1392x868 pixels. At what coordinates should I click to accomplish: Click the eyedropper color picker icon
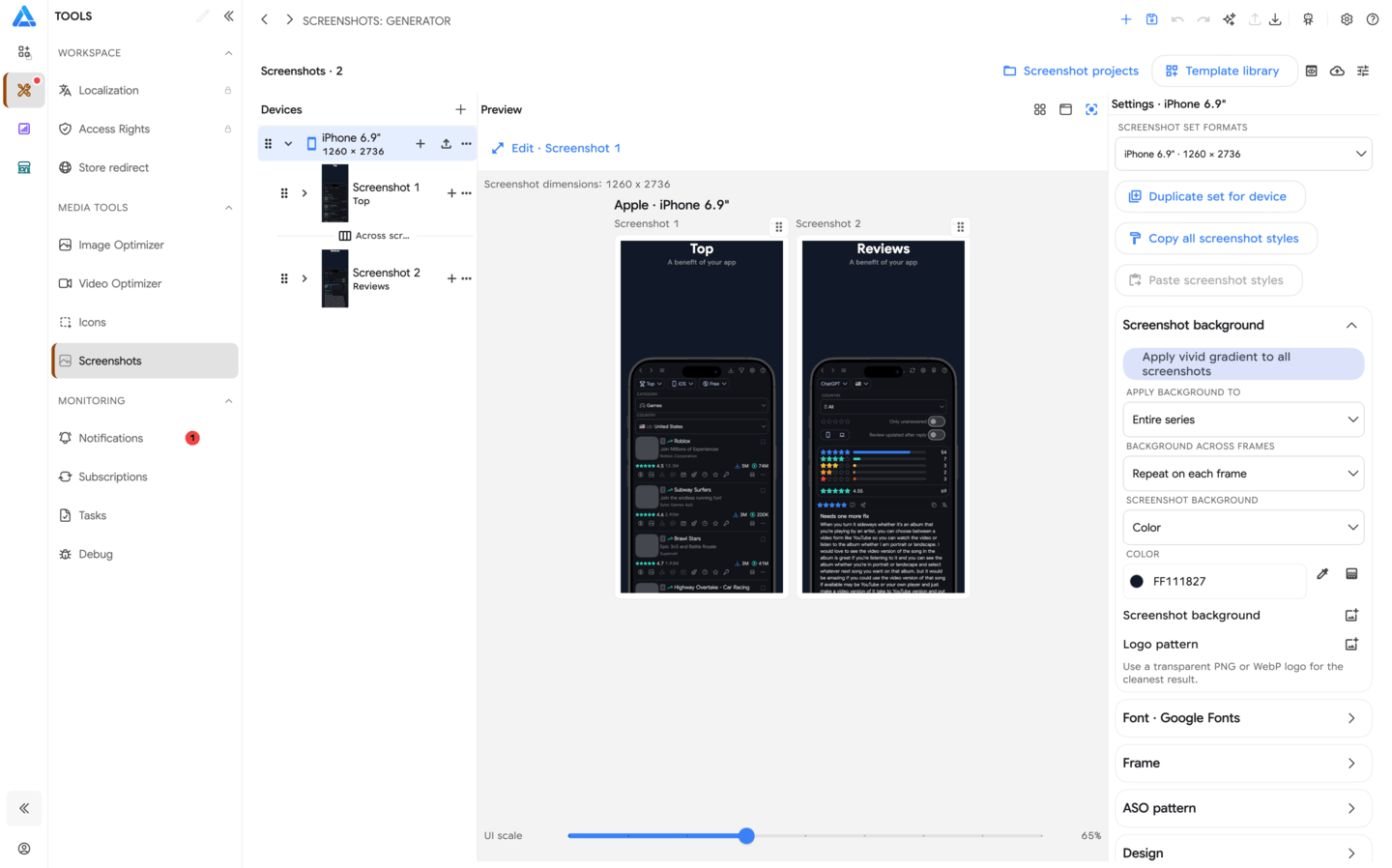pyautogui.click(x=1322, y=574)
